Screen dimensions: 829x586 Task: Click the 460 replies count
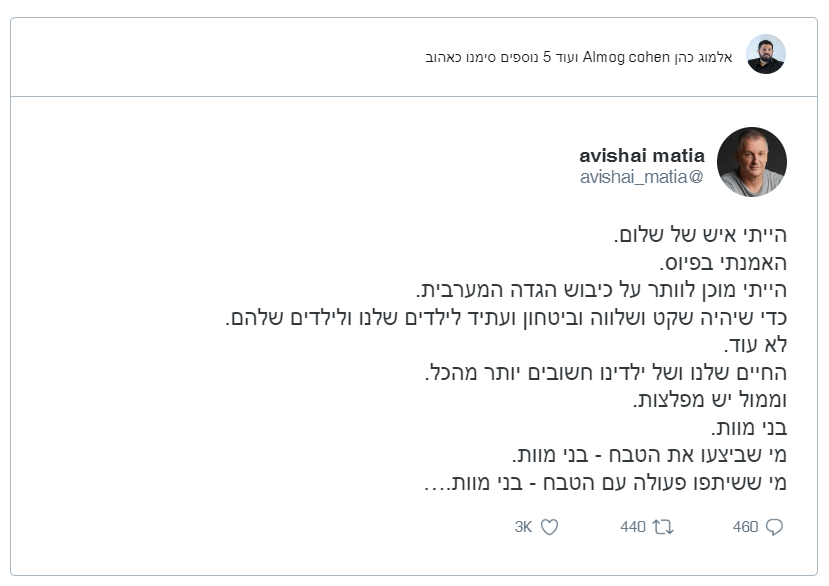coord(745,527)
